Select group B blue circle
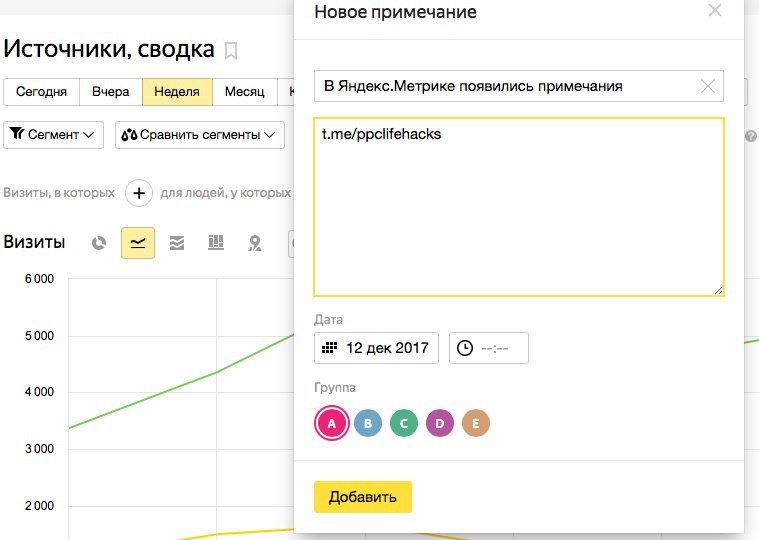The height and width of the screenshot is (540, 759). (368, 423)
